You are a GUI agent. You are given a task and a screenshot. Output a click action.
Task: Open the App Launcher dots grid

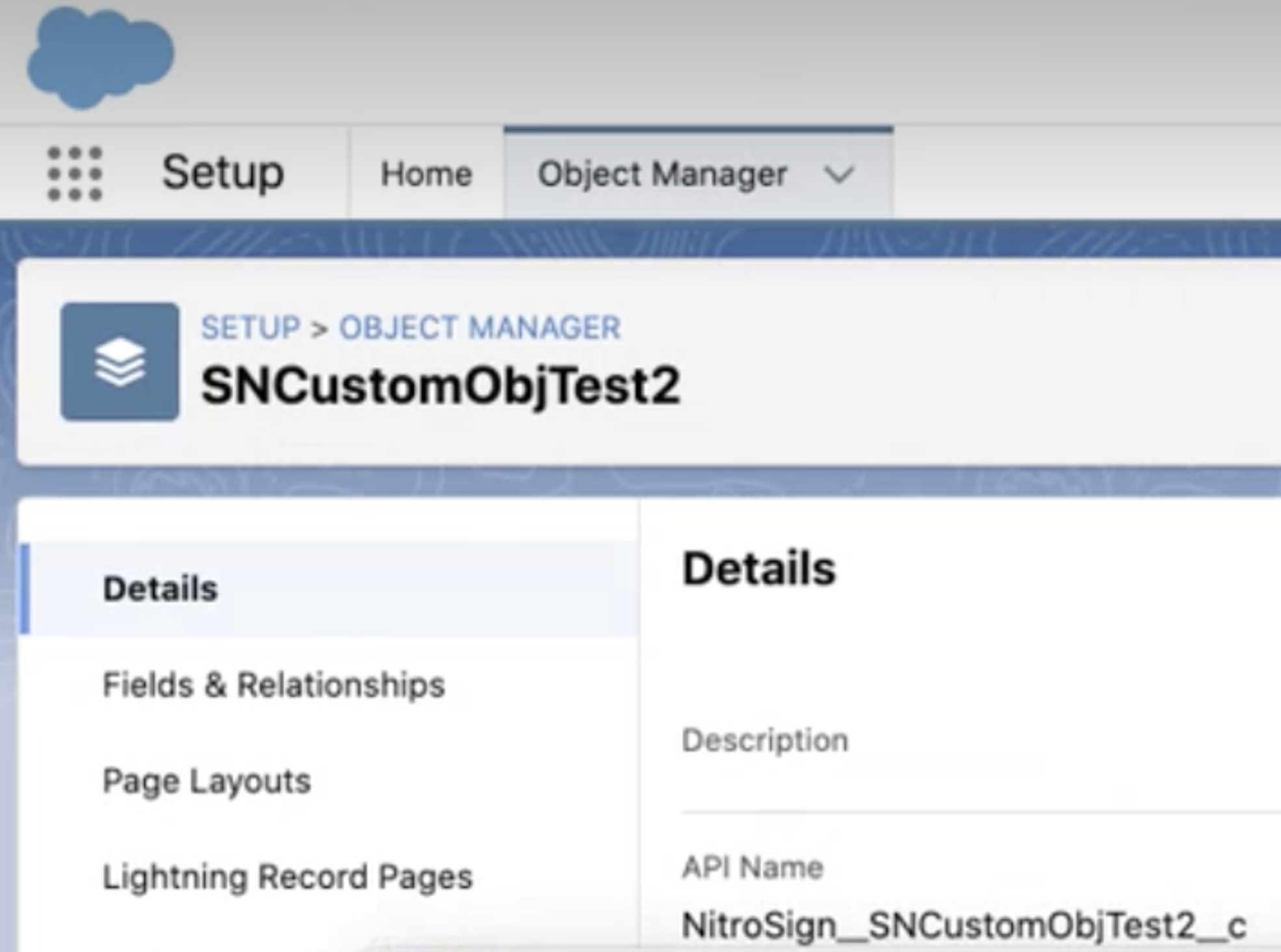(x=75, y=174)
